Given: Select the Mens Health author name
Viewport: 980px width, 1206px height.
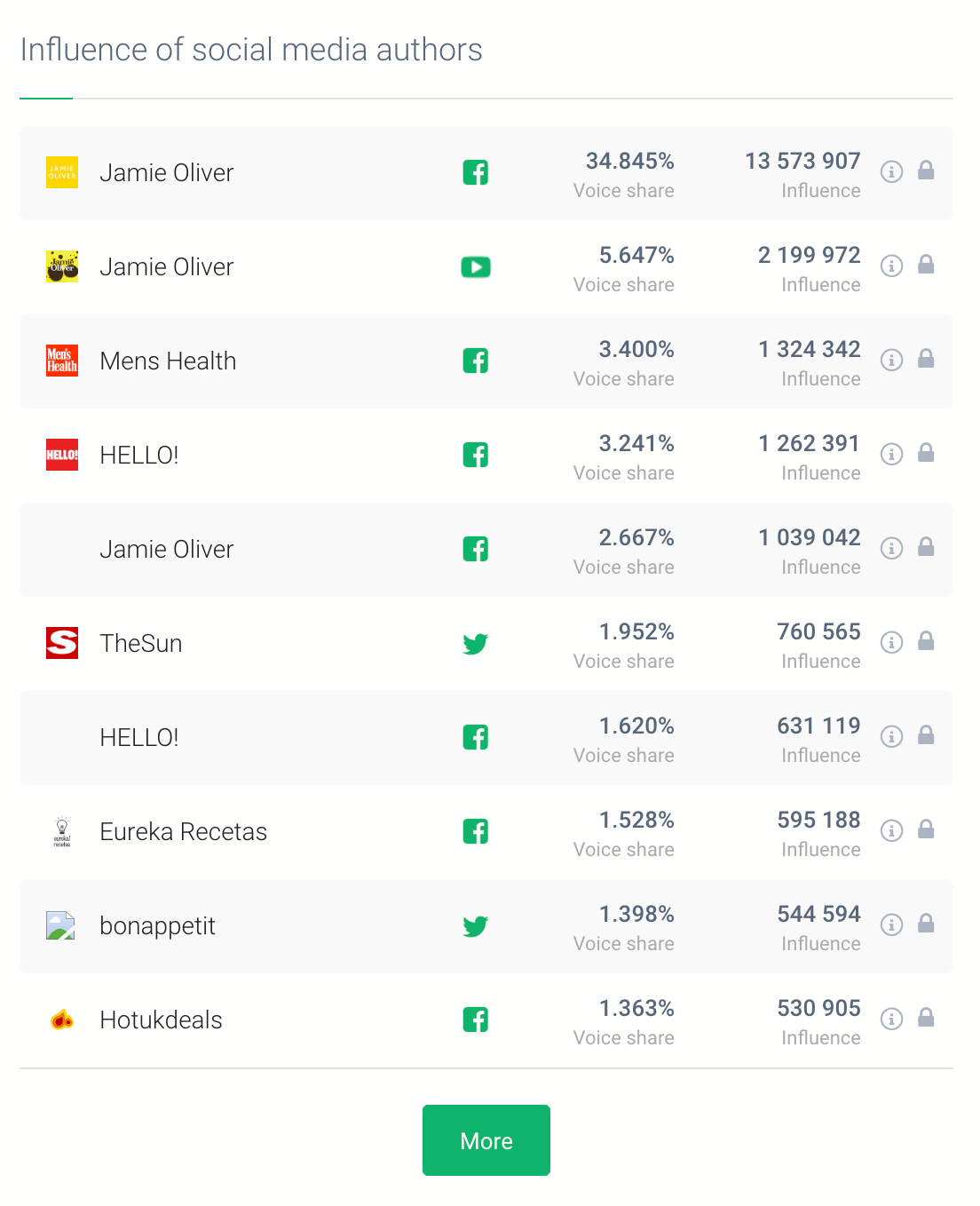Looking at the screenshot, I should 168,361.
